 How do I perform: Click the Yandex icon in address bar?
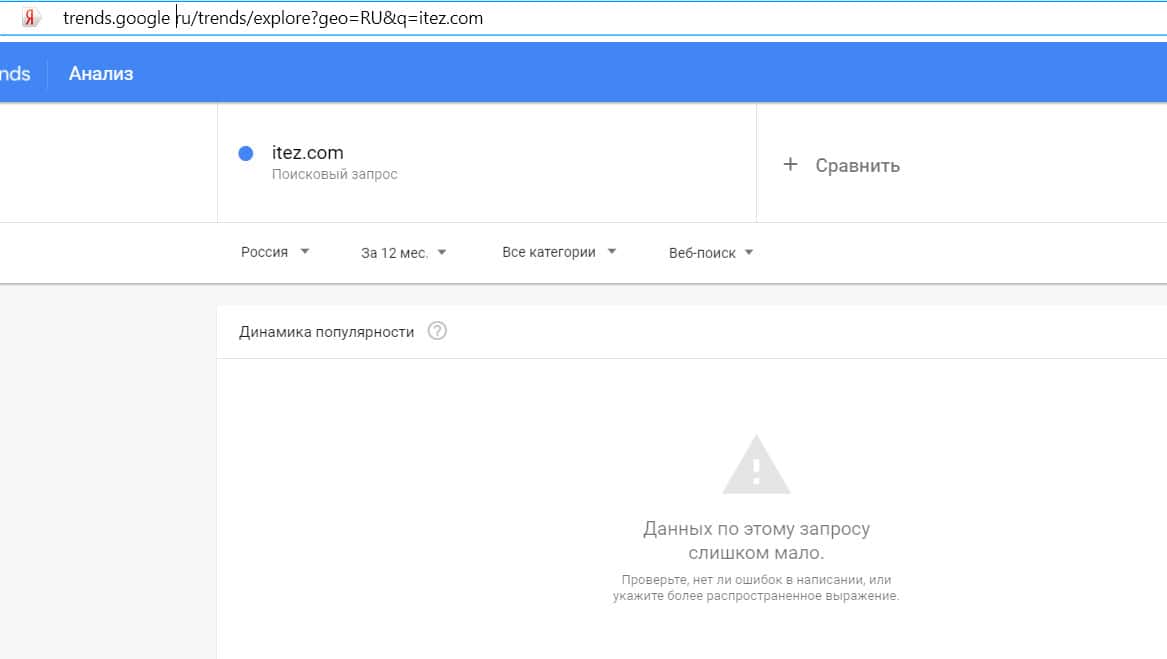(31, 18)
